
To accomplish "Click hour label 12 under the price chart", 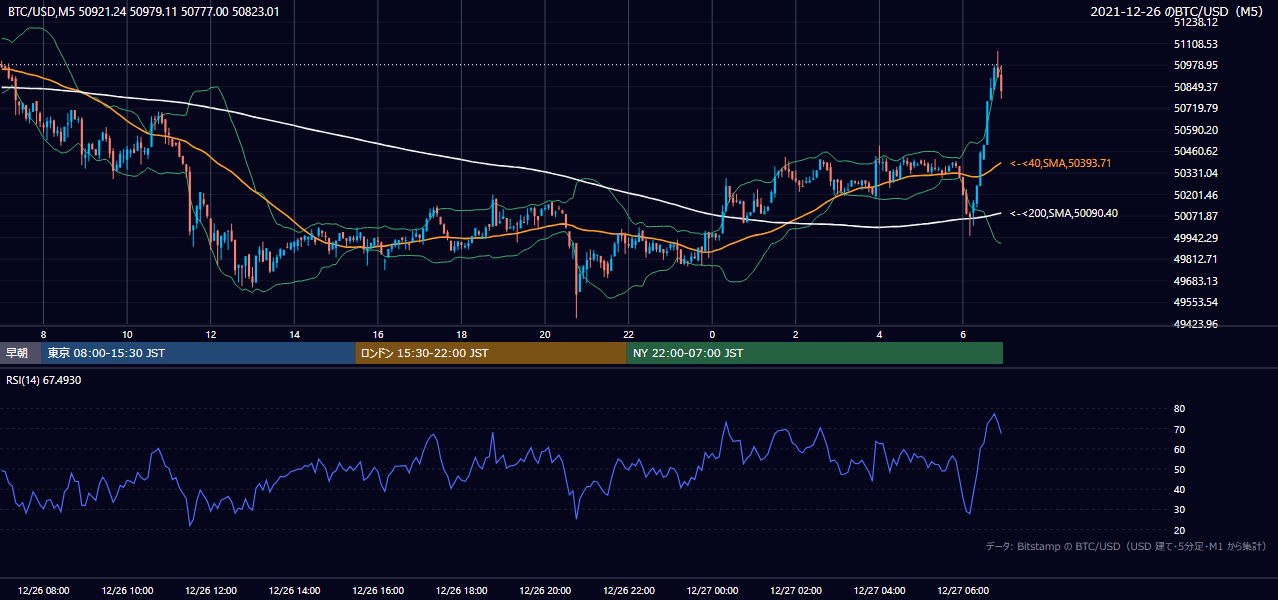I will click(x=211, y=334).
